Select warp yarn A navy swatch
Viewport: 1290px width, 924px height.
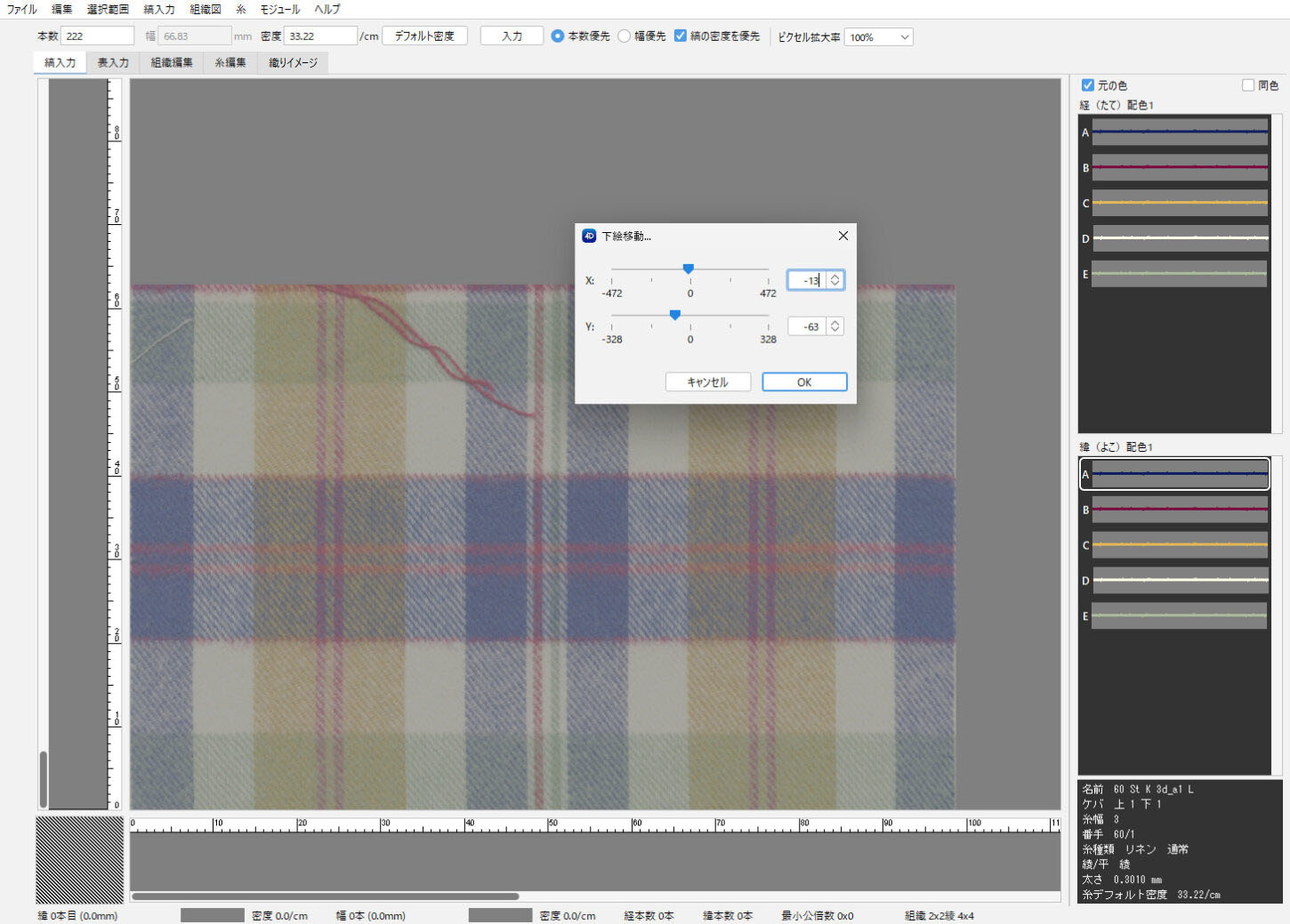click(1179, 133)
